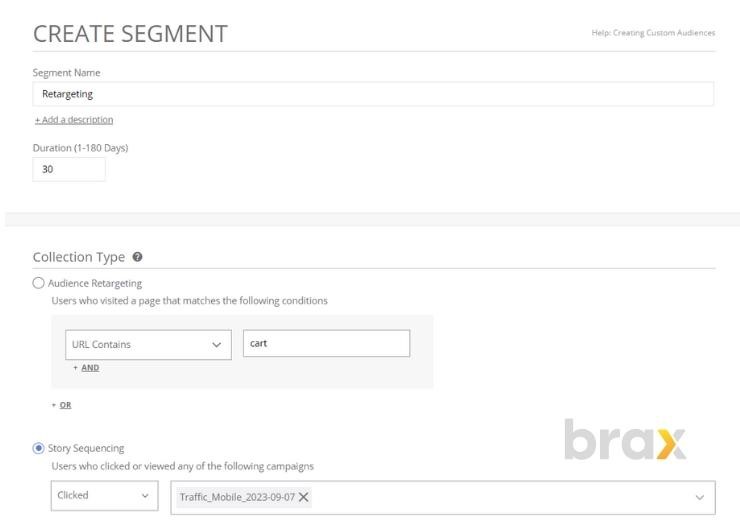Click the chevron in the URL Contains box

tap(217, 345)
